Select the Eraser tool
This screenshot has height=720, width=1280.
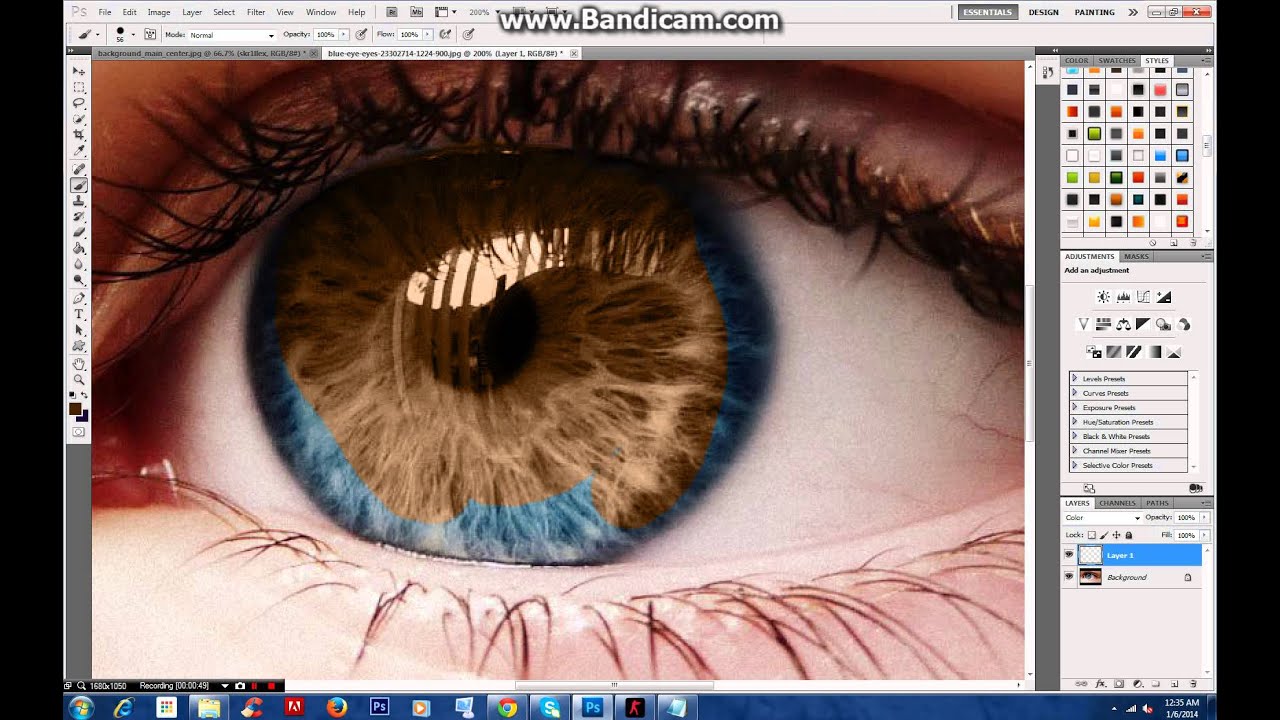(x=79, y=233)
